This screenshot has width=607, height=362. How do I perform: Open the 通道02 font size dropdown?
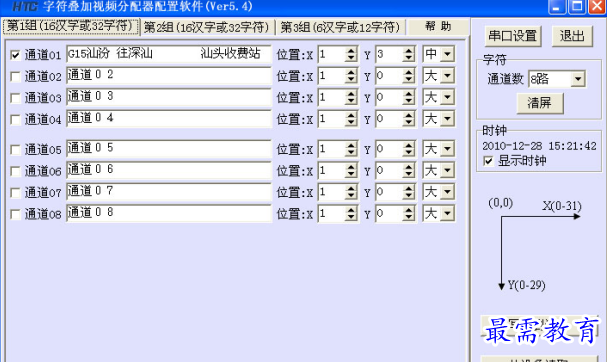448,76
